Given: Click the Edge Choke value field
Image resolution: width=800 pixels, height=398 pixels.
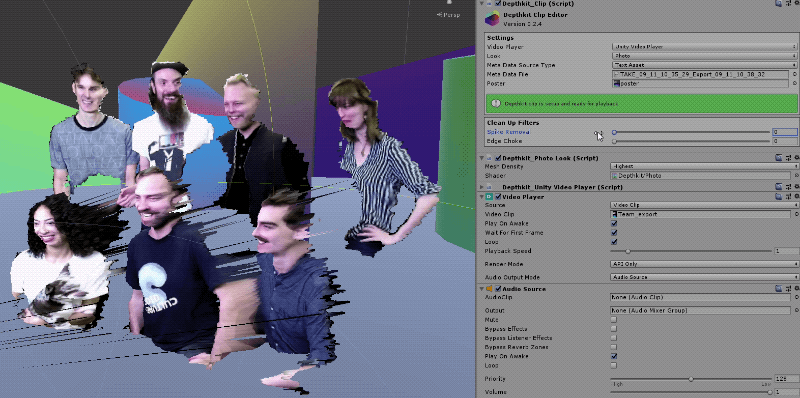Looking at the screenshot, I should (x=785, y=141).
